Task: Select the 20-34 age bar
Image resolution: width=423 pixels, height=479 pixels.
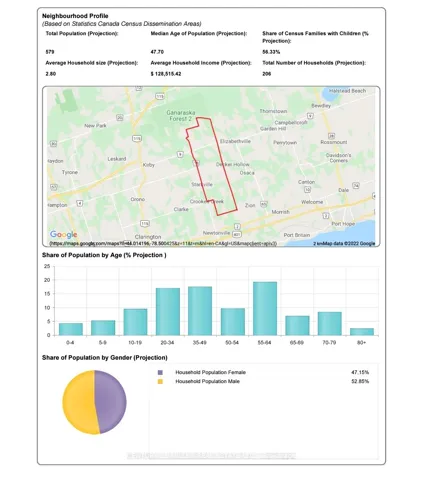Action: pyautogui.click(x=168, y=311)
